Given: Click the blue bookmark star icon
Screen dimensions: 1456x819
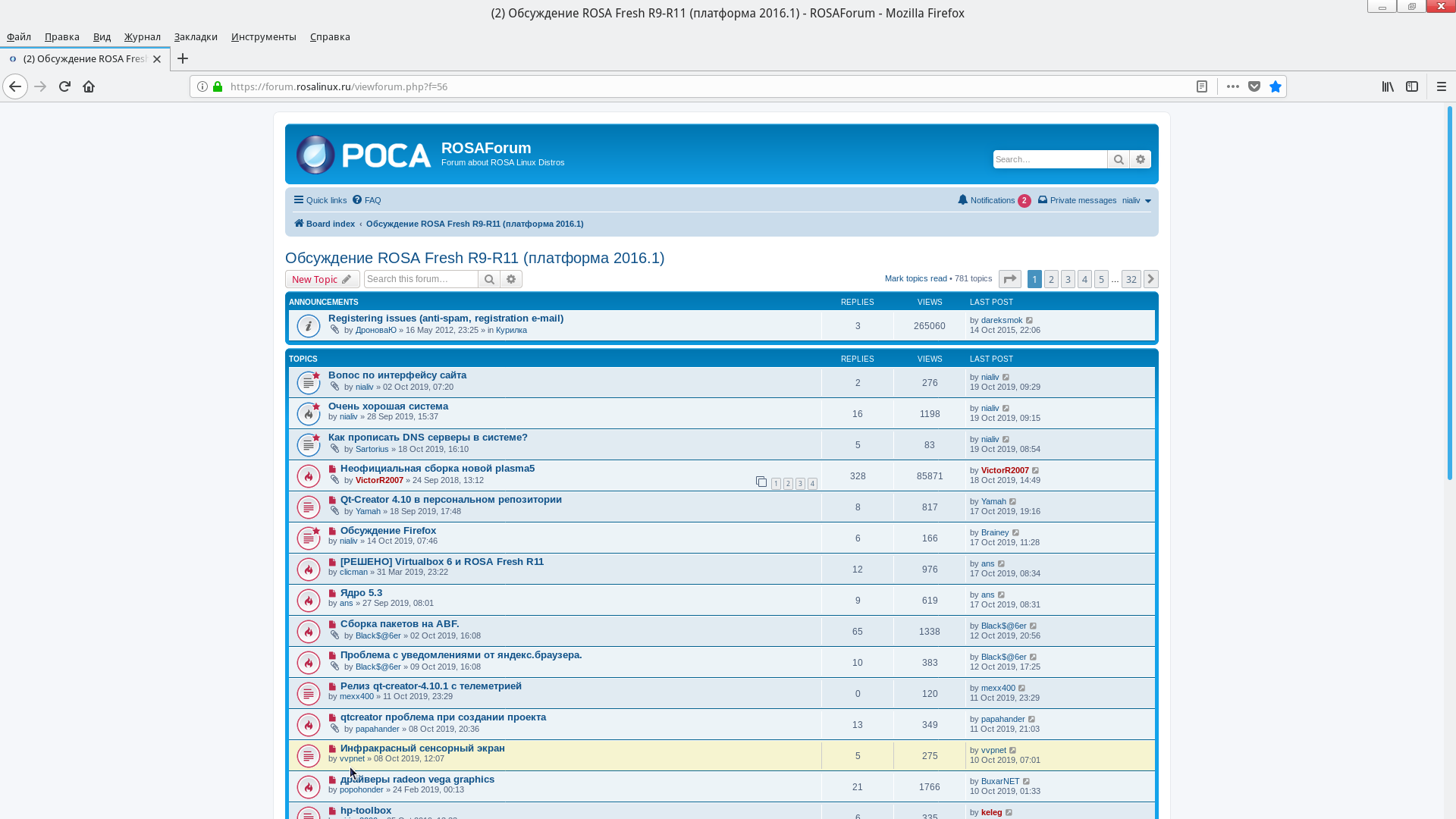Looking at the screenshot, I should point(1276,86).
